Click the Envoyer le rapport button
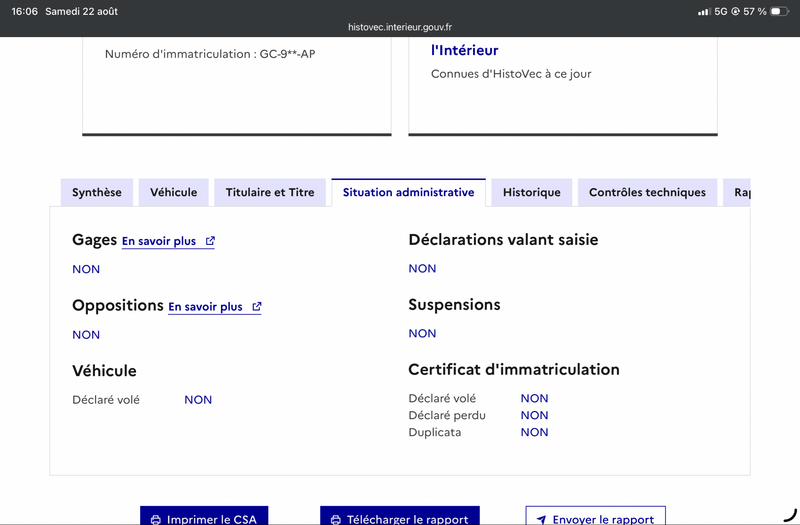This screenshot has width=800, height=525. 595,516
